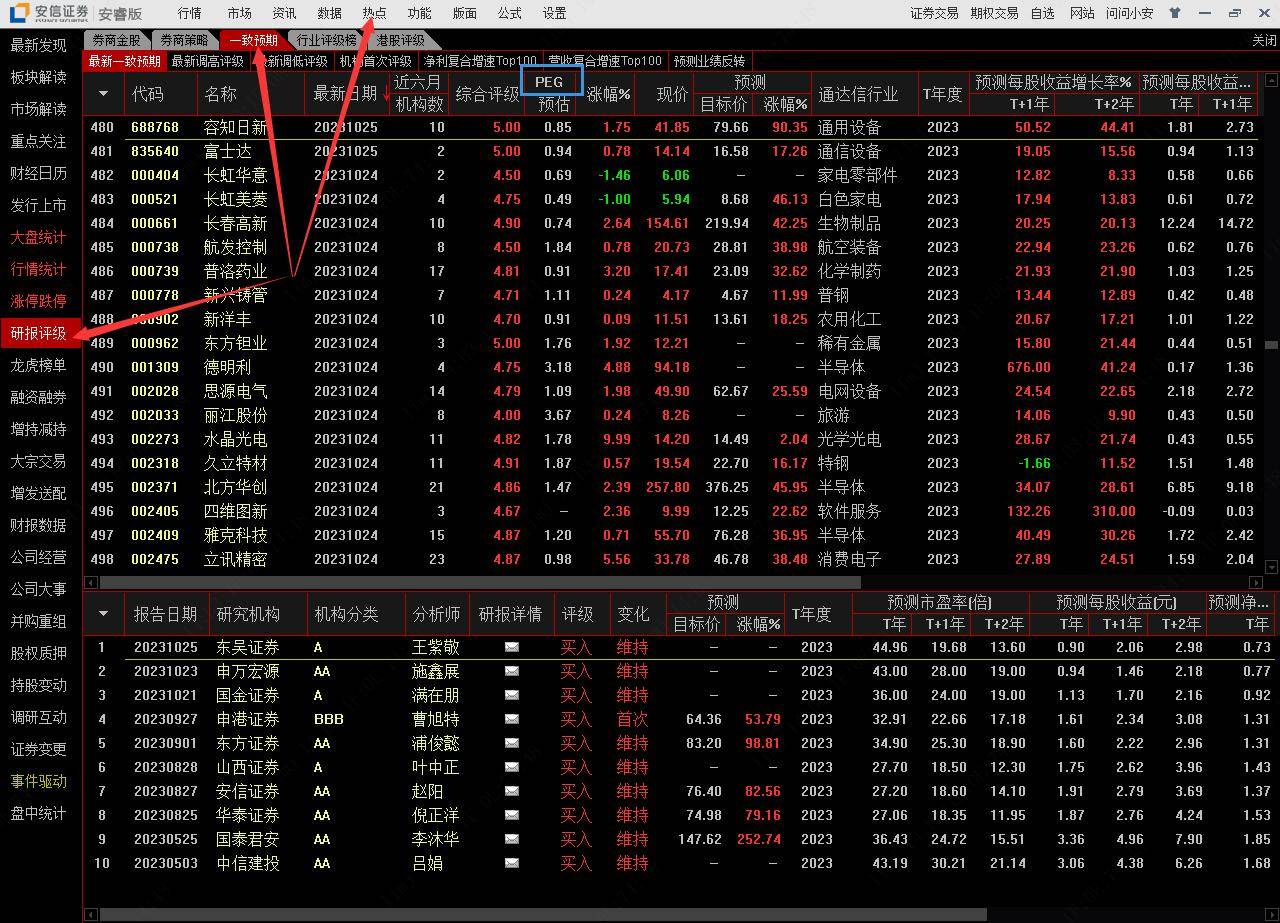Click report table horizontal scrollbar right arrow
Screen dimensions: 1280x923
pos(1272,914)
